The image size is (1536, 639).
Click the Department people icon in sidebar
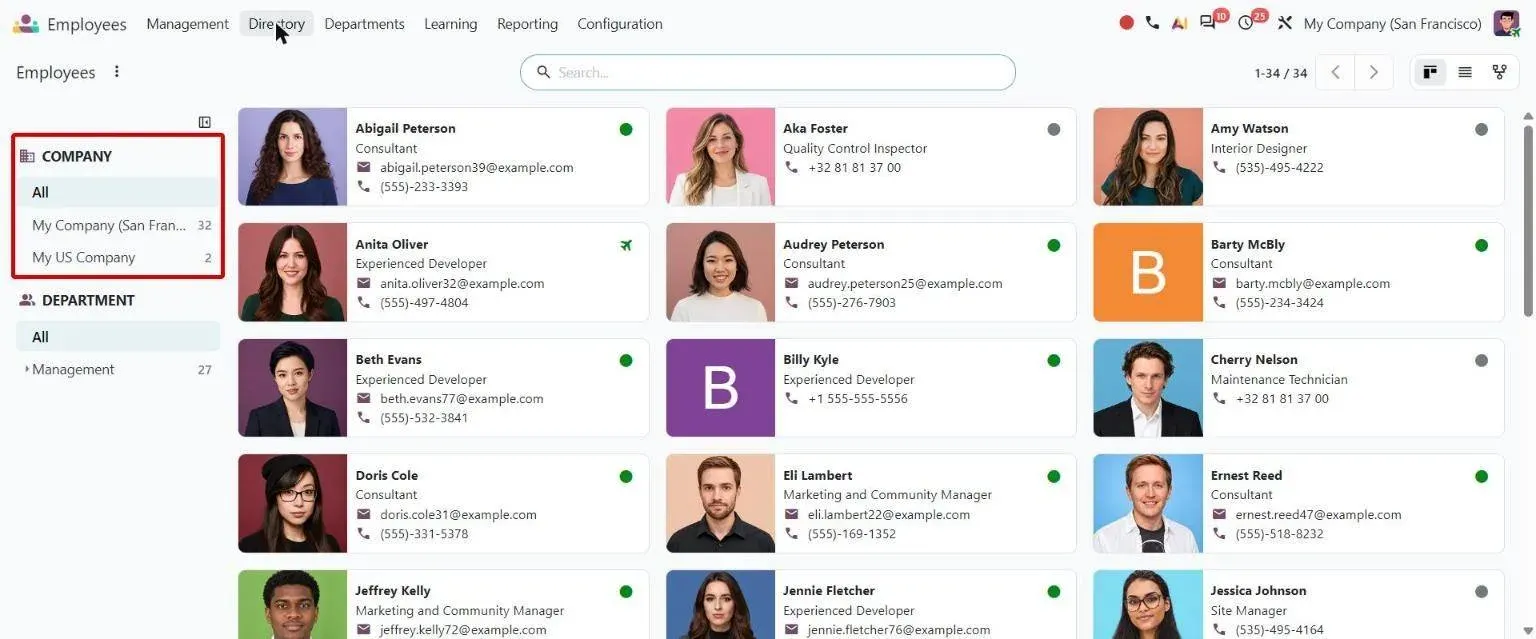27,300
